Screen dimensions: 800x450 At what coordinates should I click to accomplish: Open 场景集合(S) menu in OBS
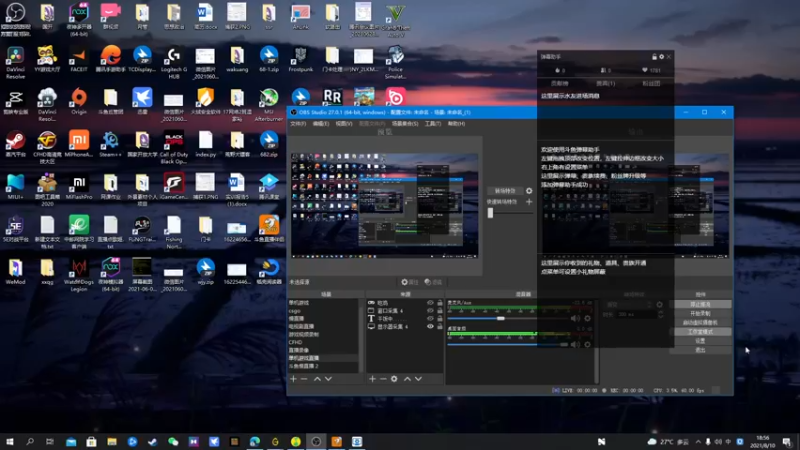pyautogui.click(x=405, y=123)
